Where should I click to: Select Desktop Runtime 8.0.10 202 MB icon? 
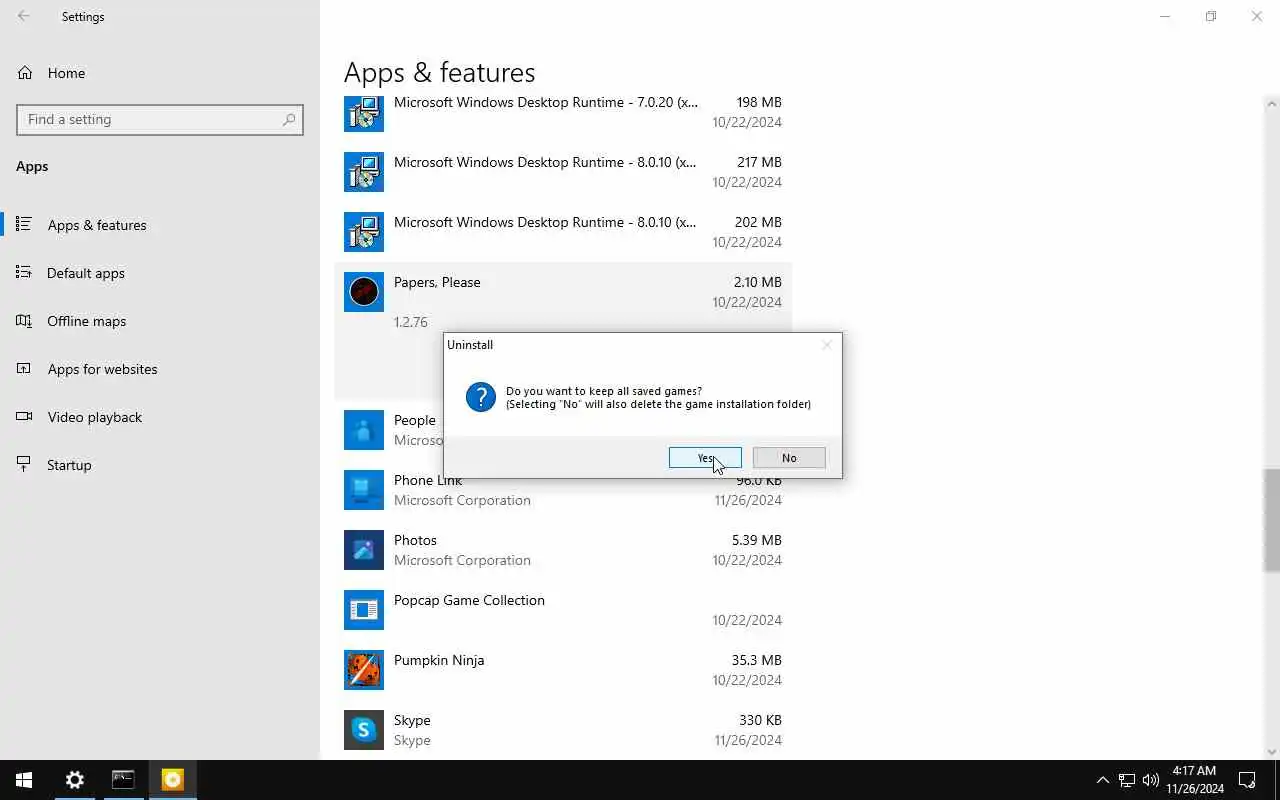pyautogui.click(x=364, y=232)
